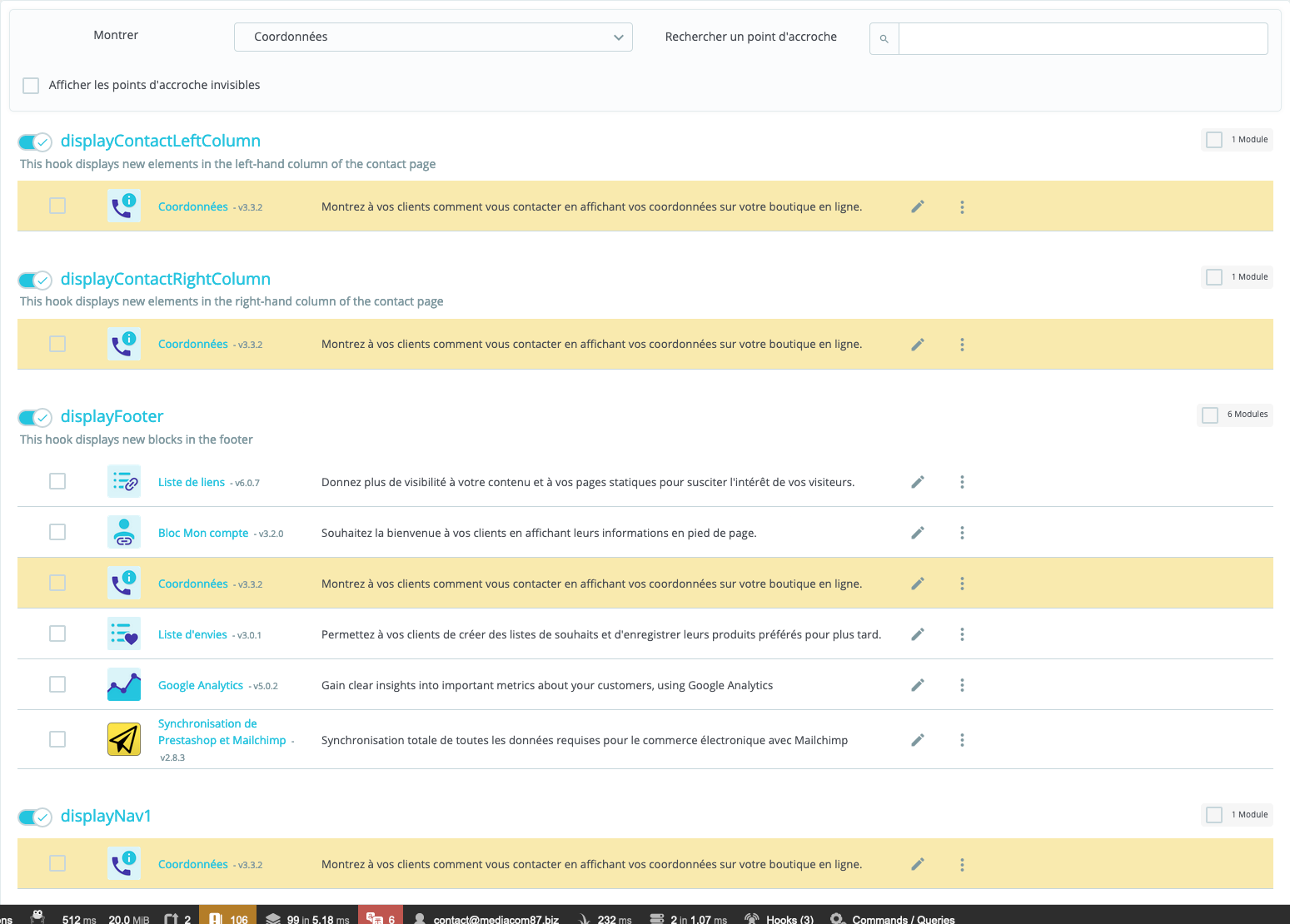Edit Coordonnées in displayContactRightColumn hook
1290x924 pixels.
pos(918,345)
